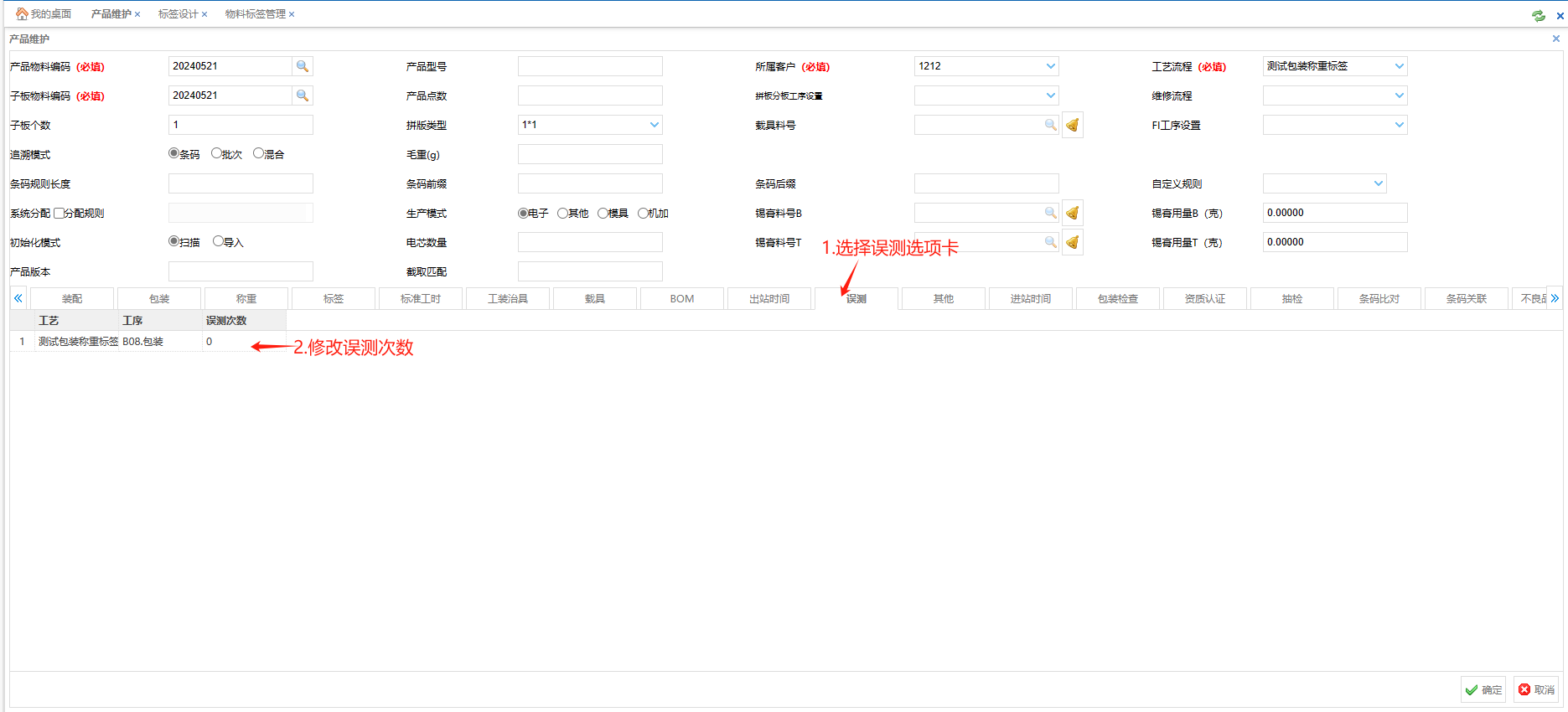Enable the 分配规则 checkbox

59,213
